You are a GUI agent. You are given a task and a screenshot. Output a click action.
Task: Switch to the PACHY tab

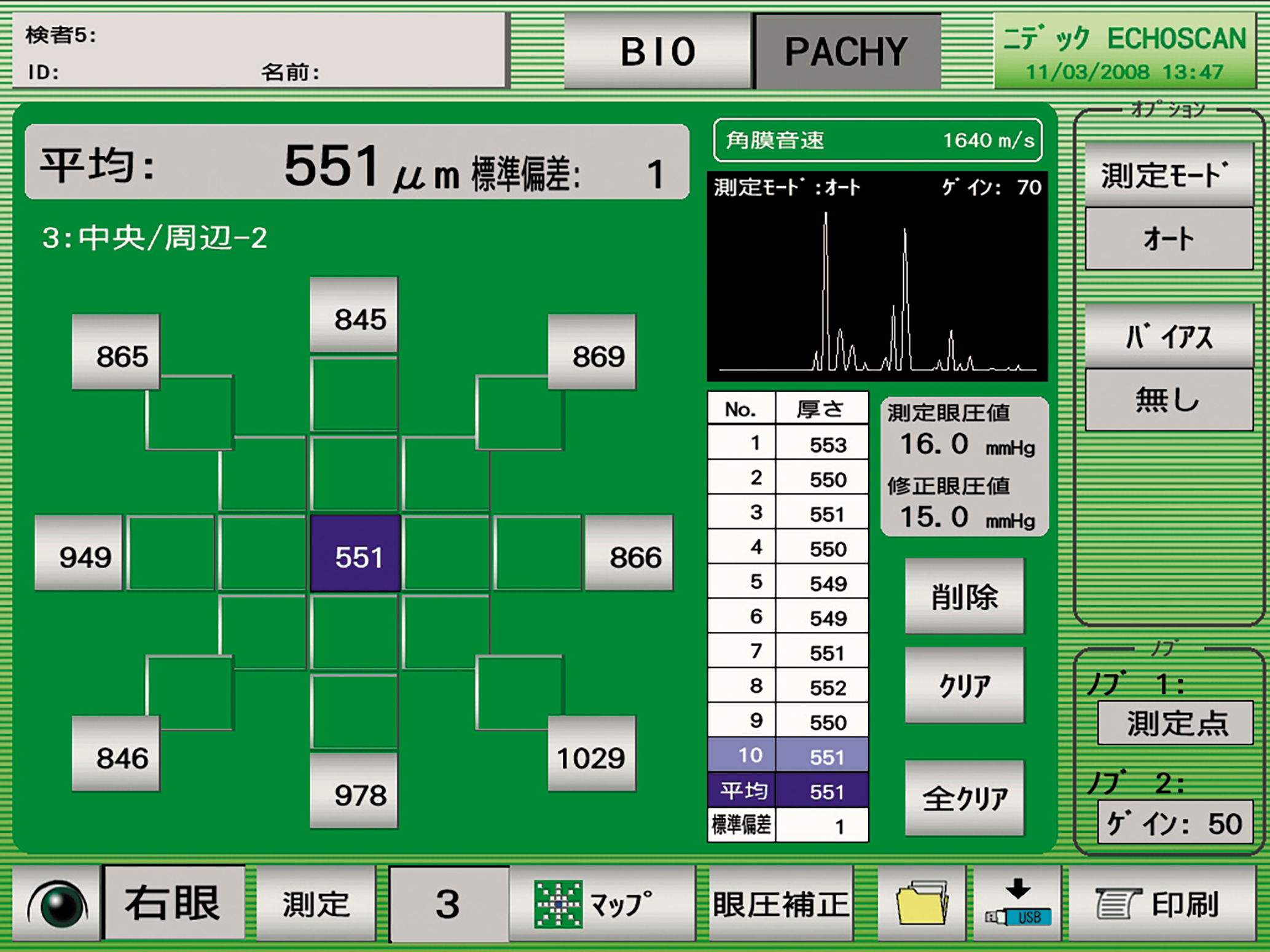(x=847, y=51)
